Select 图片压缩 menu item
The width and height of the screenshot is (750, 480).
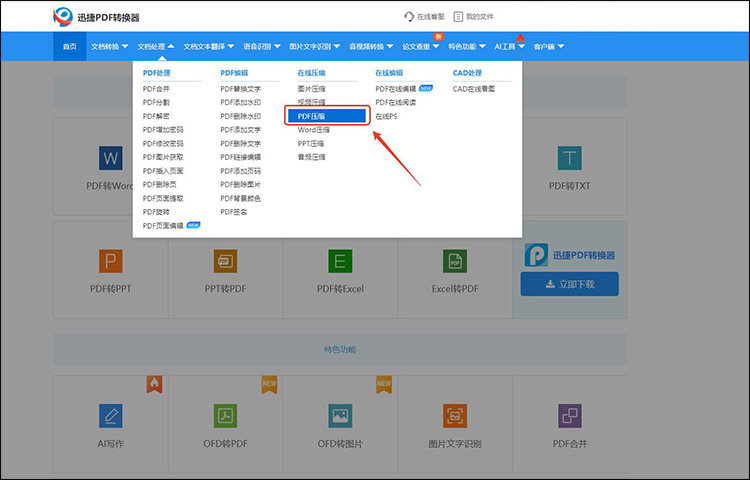(x=311, y=89)
